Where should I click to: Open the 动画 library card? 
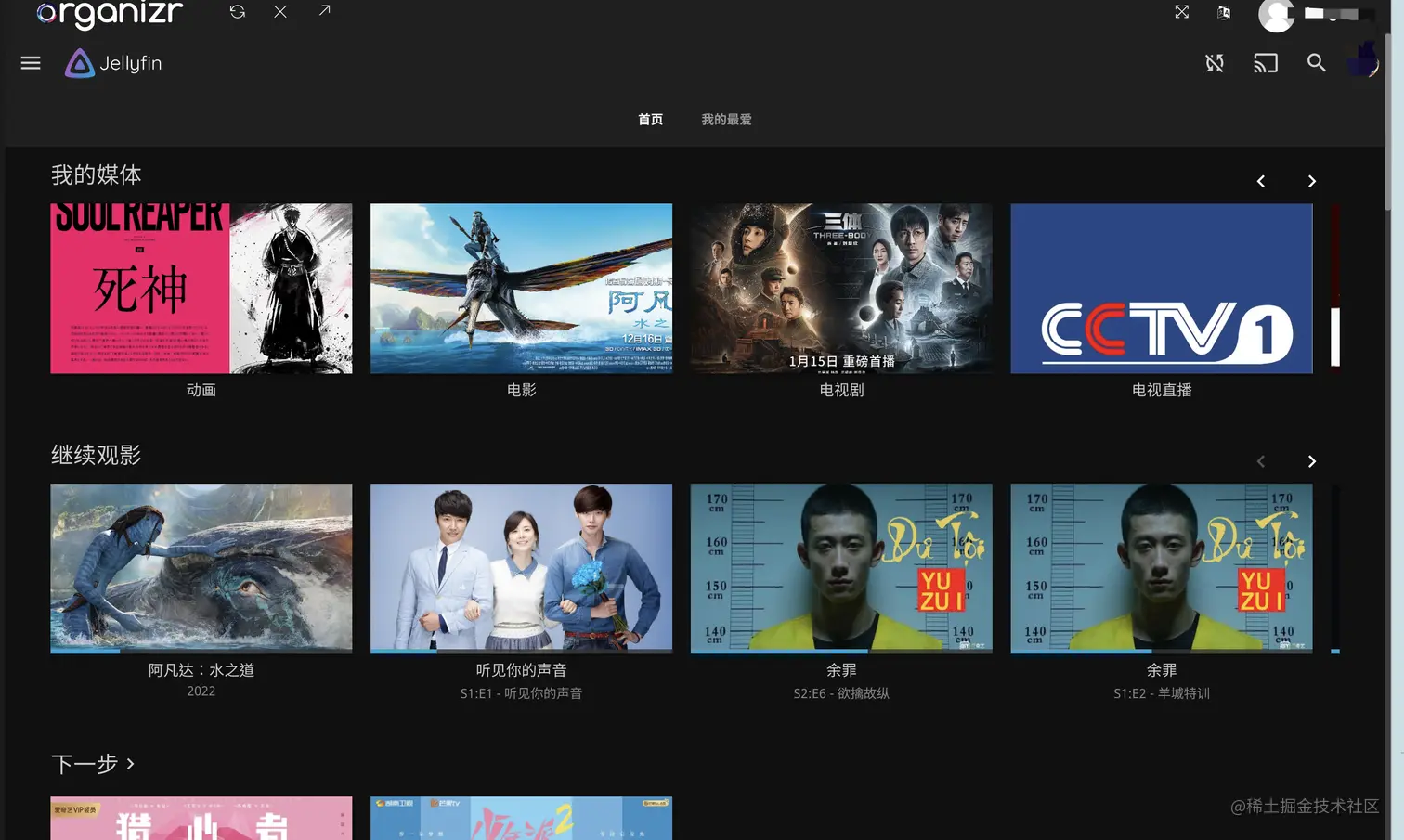point(201,289)
